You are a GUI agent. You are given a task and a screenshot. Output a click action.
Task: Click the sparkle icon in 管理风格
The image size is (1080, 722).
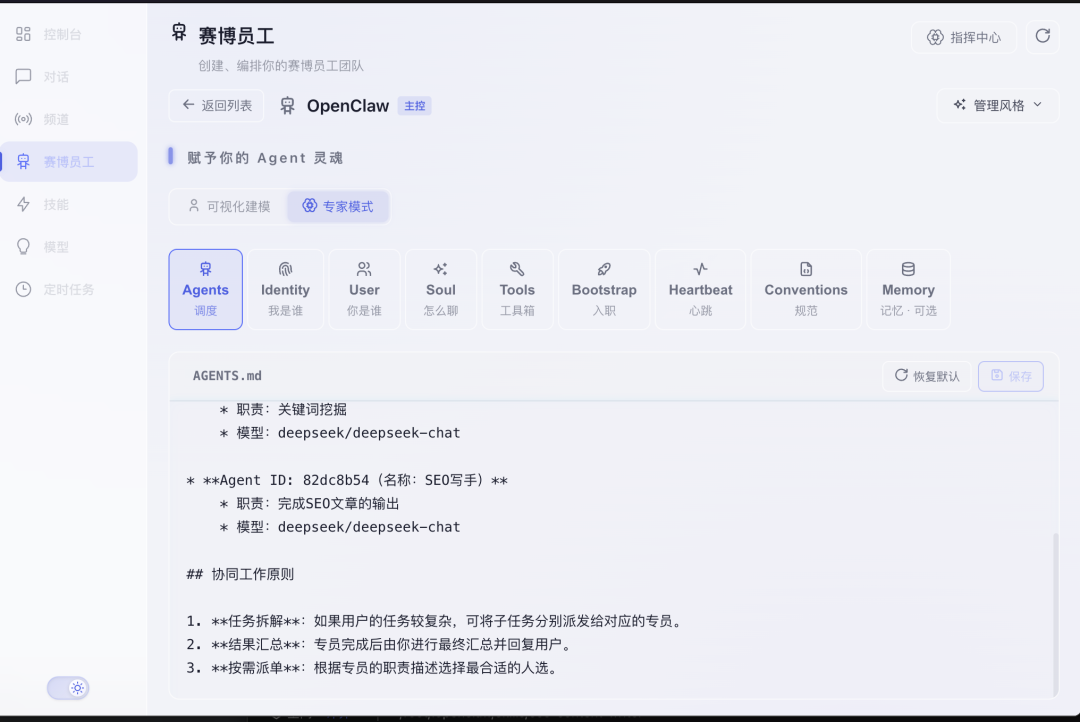(x=959, y=105)
